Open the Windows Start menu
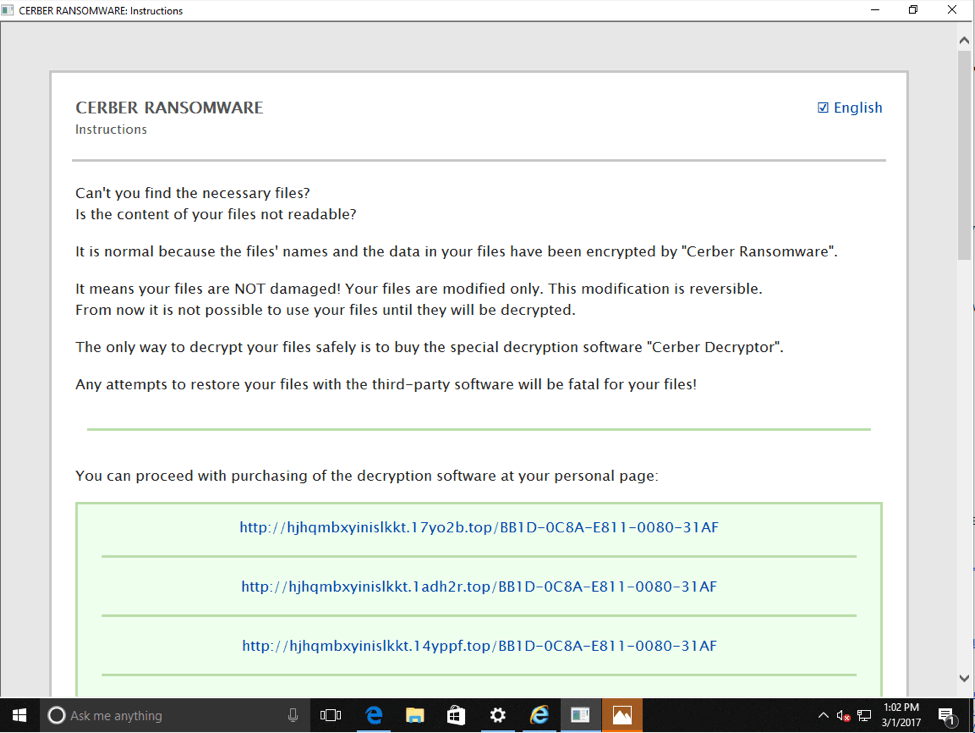Viewport: 975px width, 733px height. [x=19, y=716]
